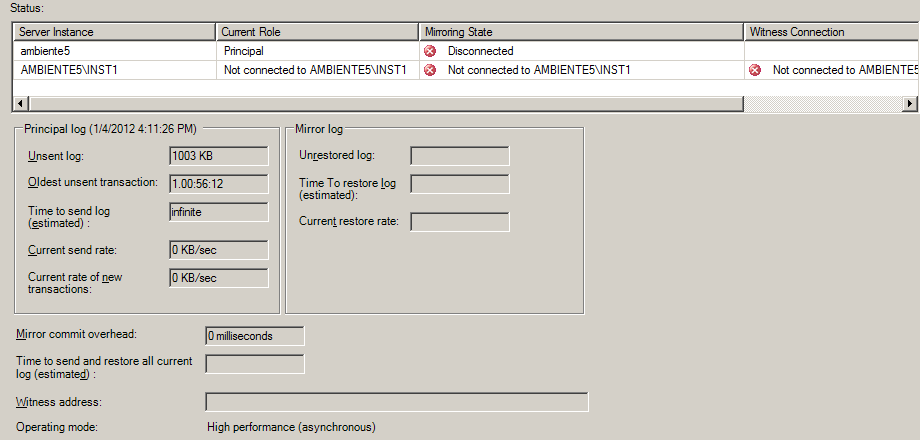Sort by the Current Role column header
Screen dimensions: 920x440
[316, 32]
